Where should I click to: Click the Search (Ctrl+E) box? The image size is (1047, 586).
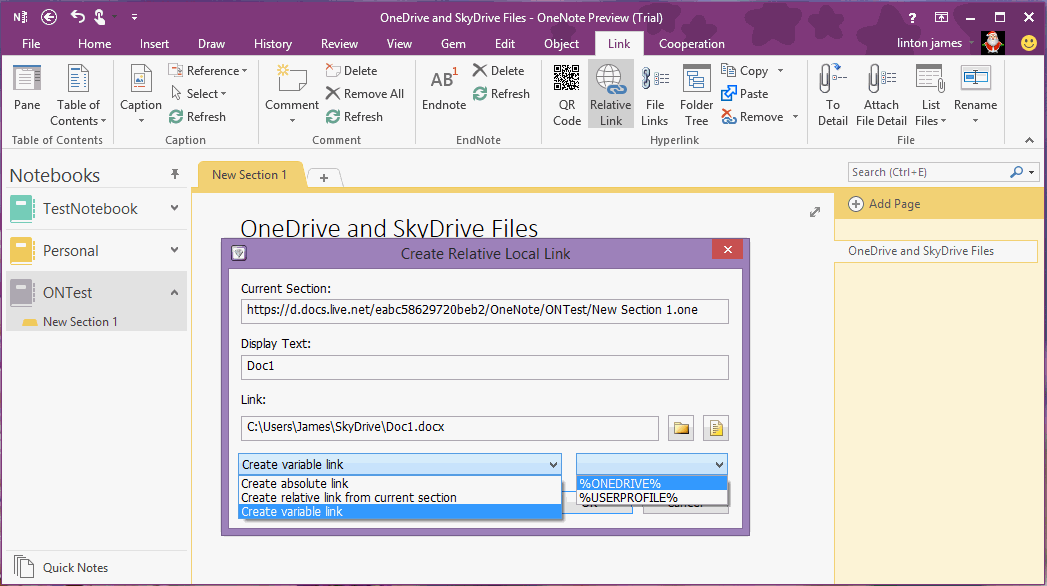coord(929,172)
